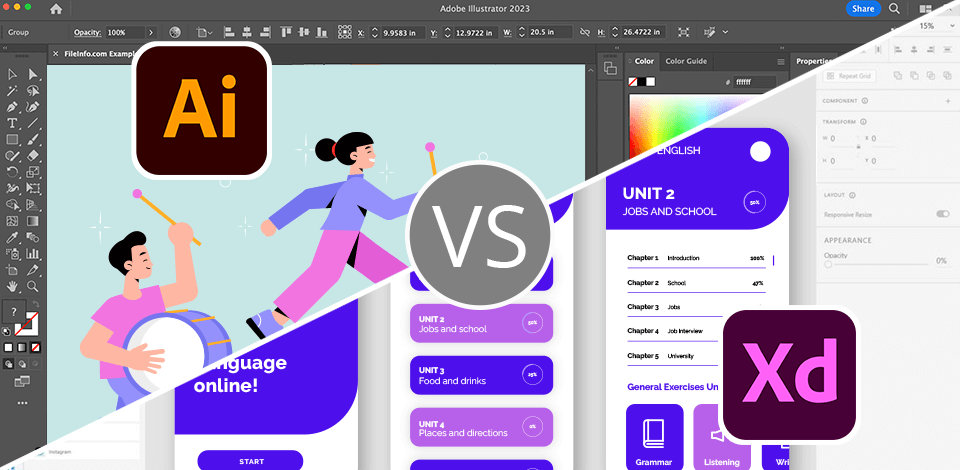Select the Column Graph tool
960x470 pixels.
point(33,253)
